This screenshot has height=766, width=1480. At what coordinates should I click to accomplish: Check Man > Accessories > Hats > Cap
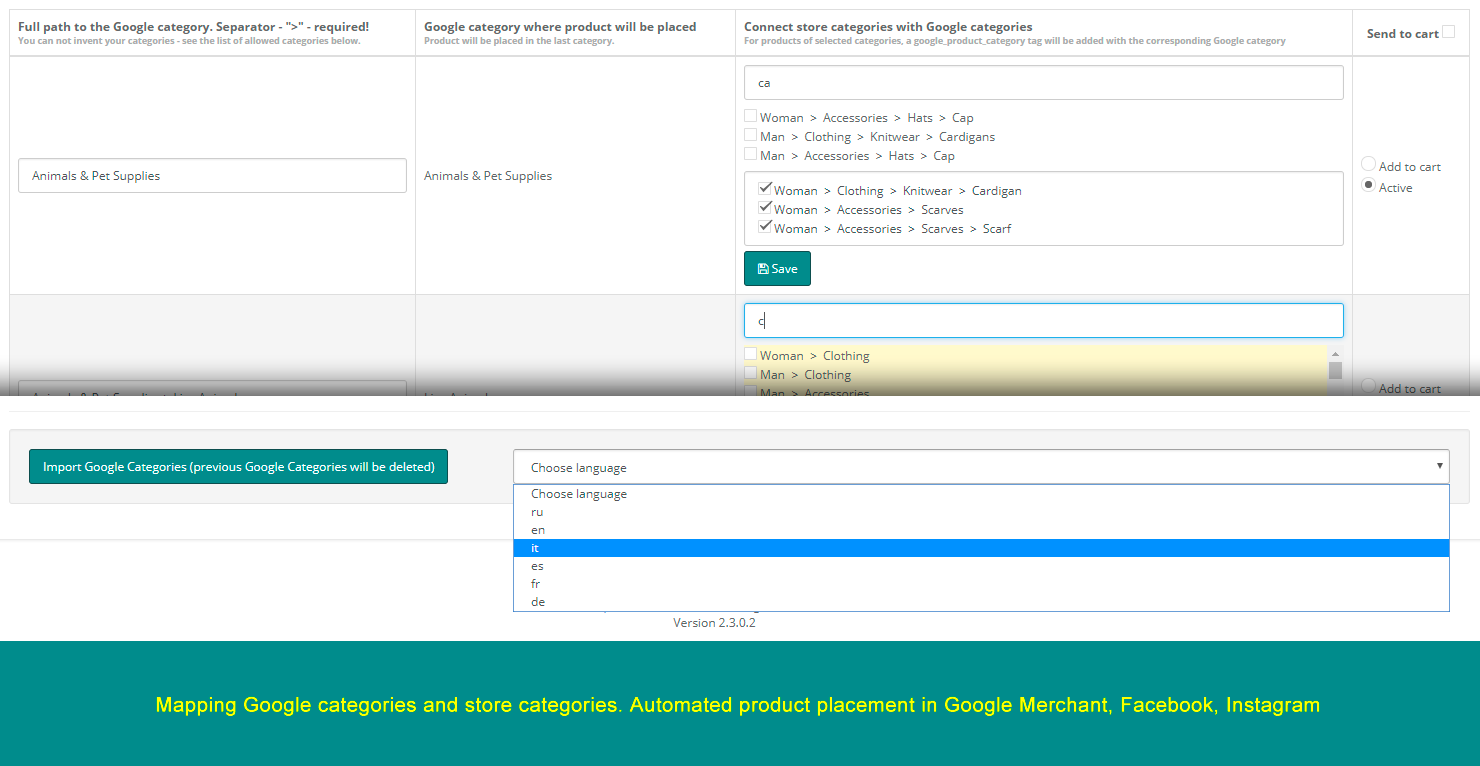click(751, 154)
